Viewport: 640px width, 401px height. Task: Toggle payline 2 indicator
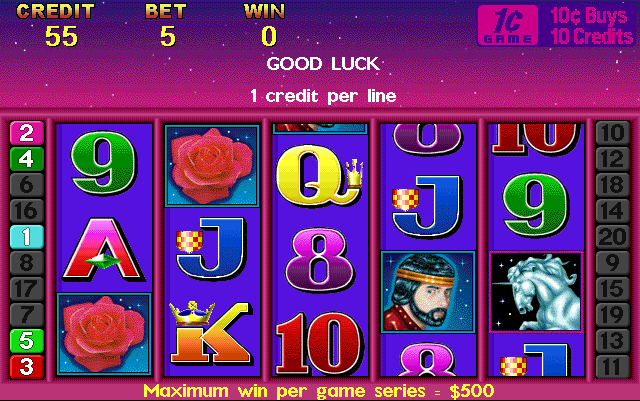click(x=27, y=133)
